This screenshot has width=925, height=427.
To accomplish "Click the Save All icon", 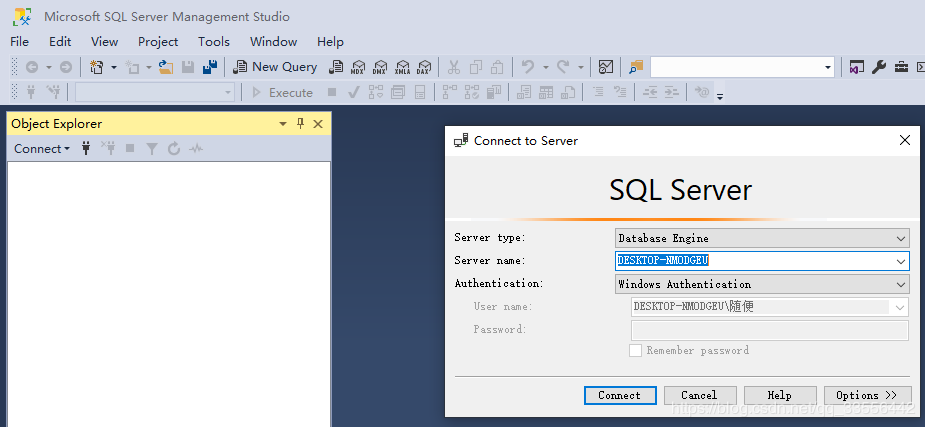I will (x=209, y=67).
